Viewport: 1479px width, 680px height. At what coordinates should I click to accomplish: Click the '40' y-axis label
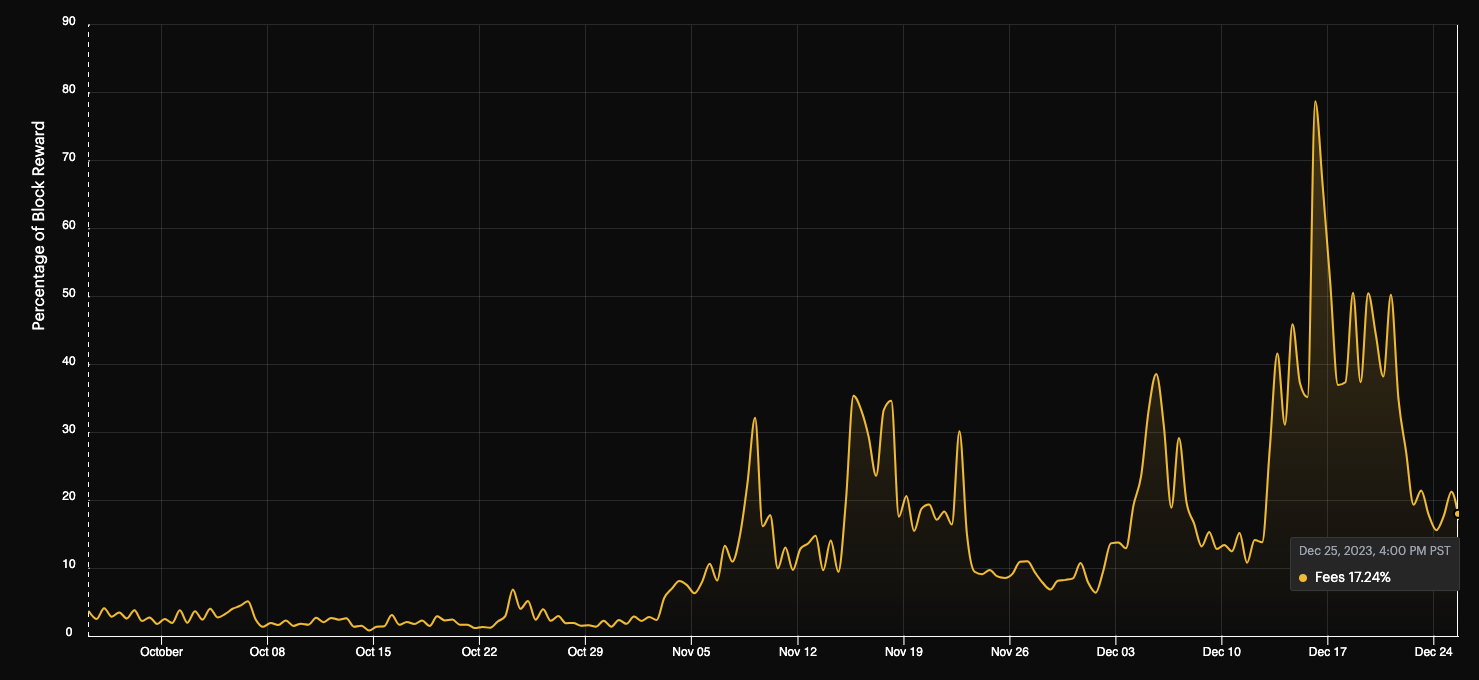(x=69, y=361)
